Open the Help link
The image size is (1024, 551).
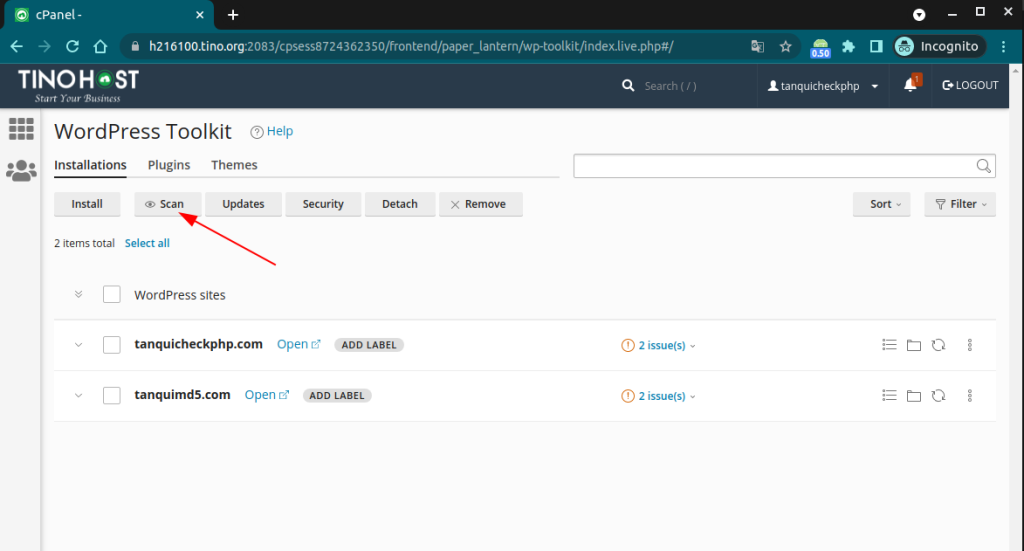tap(280, 131)
